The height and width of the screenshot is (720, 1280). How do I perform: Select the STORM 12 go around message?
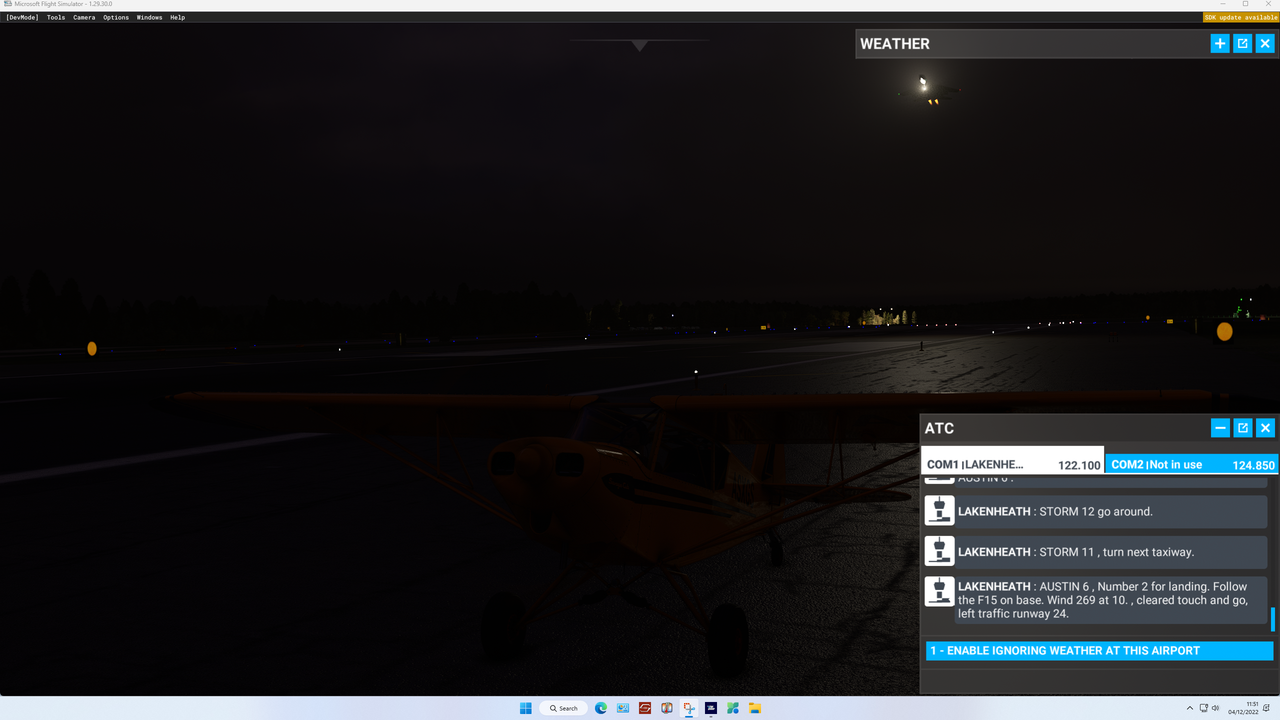pos(1112,511)
